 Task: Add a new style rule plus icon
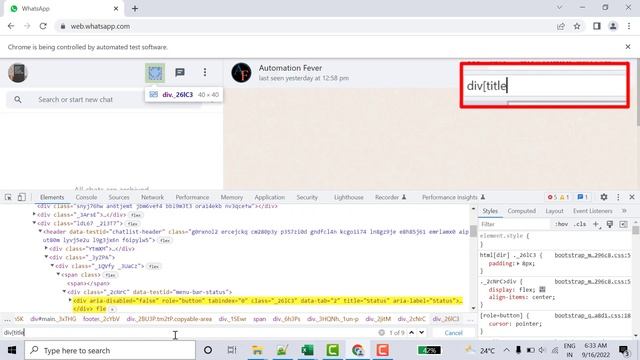(x=596, y=224)
